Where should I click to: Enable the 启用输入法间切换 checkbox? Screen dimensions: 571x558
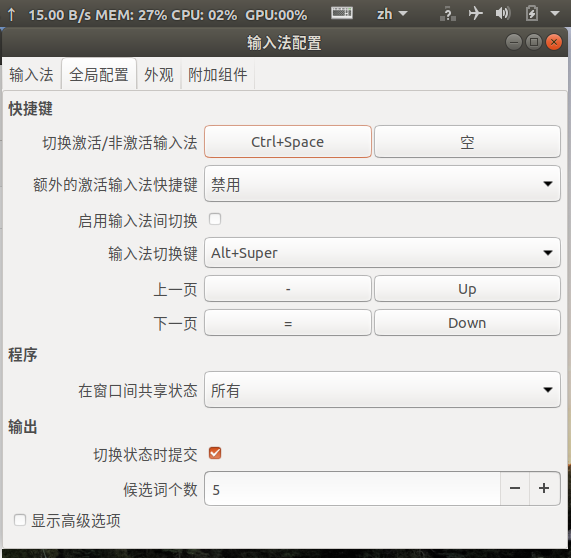(215, 219)
